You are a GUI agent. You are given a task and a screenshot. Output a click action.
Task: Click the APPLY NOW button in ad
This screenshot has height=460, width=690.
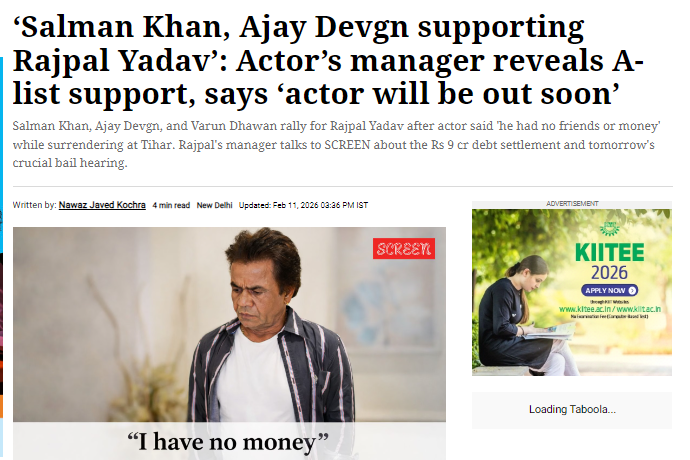click(609, 290)
